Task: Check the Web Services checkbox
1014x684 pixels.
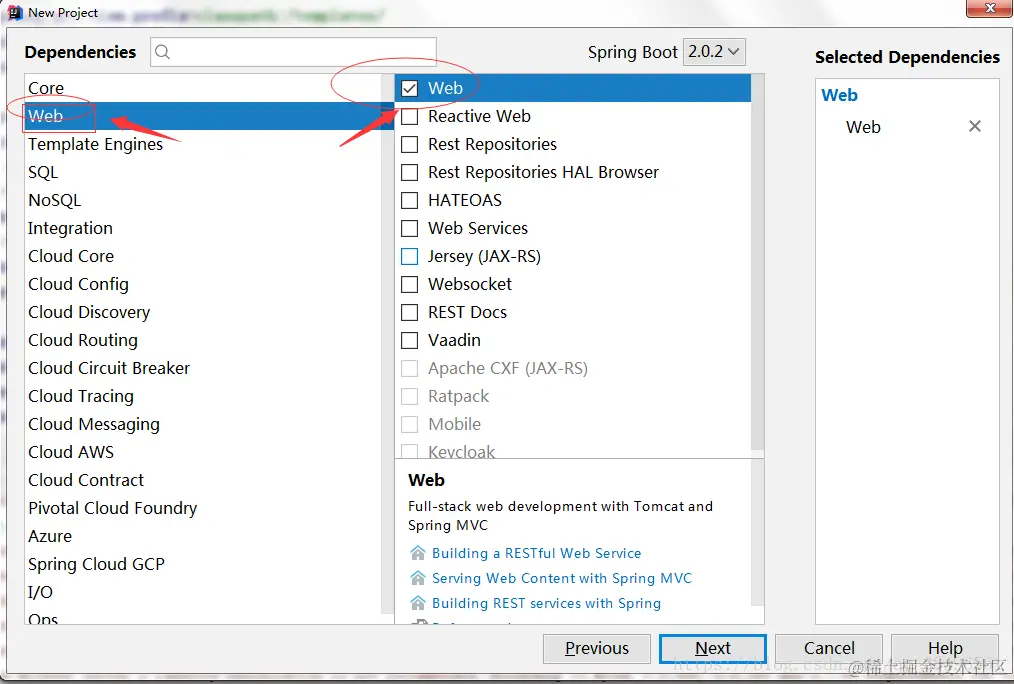Action: (409, 228)
